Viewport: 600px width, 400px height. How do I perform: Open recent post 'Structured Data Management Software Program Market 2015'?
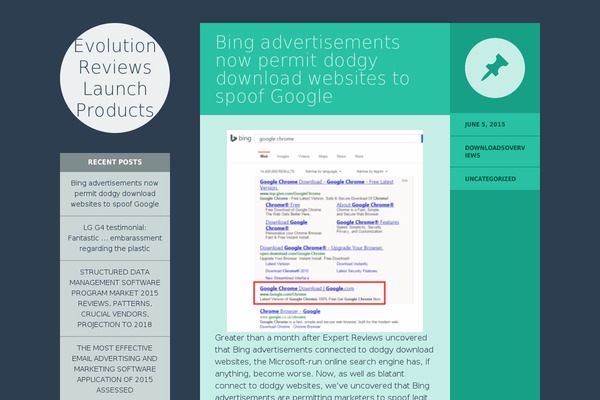coord(115,298)
